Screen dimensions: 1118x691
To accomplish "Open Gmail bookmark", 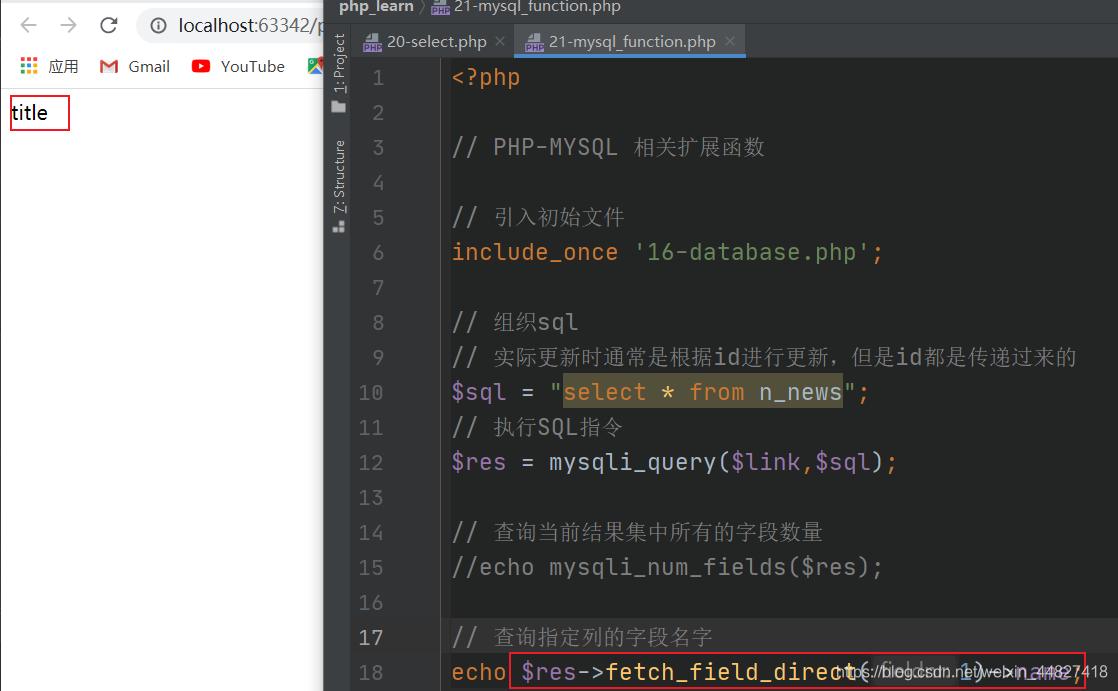I will pyautogui.click(x=135, y=66).
